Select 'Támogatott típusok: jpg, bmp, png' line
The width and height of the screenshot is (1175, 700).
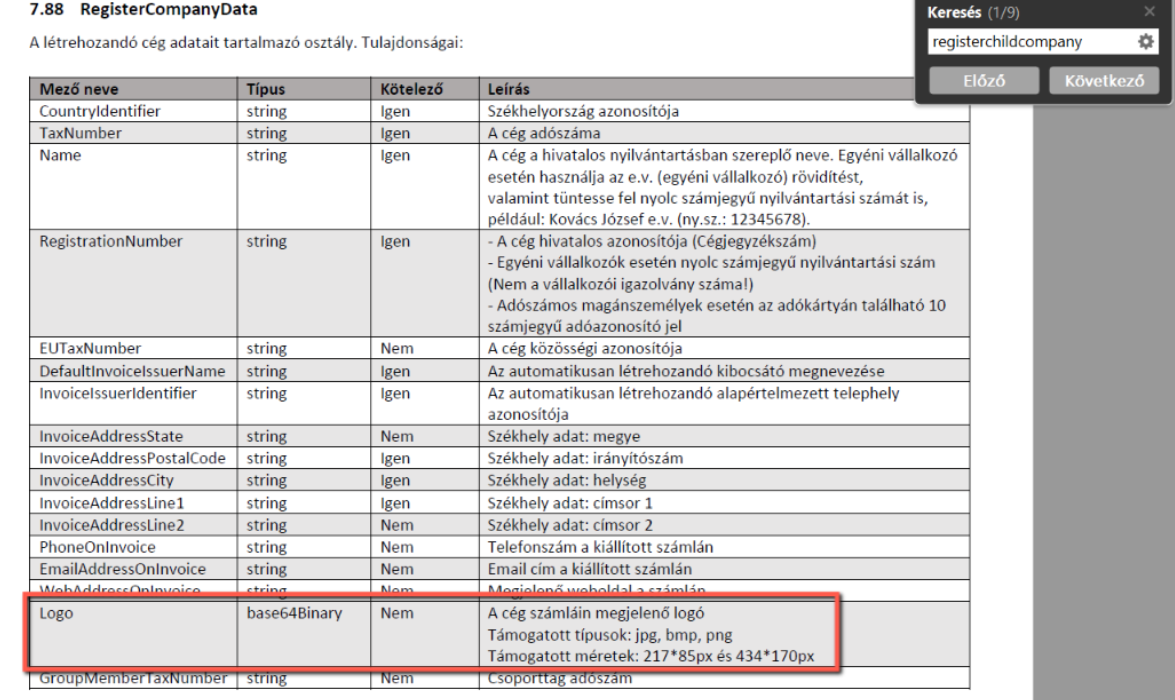click(x=610, y=636)
